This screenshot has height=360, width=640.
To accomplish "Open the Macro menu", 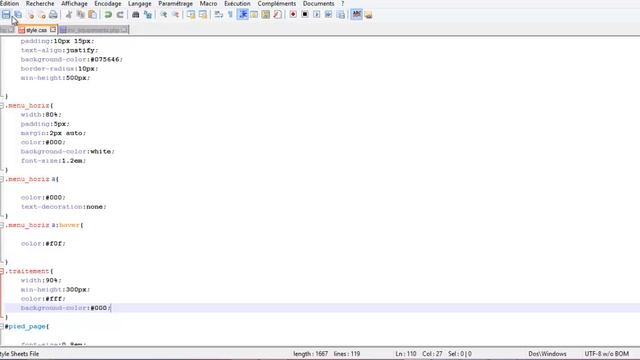I will coord(208,3).
